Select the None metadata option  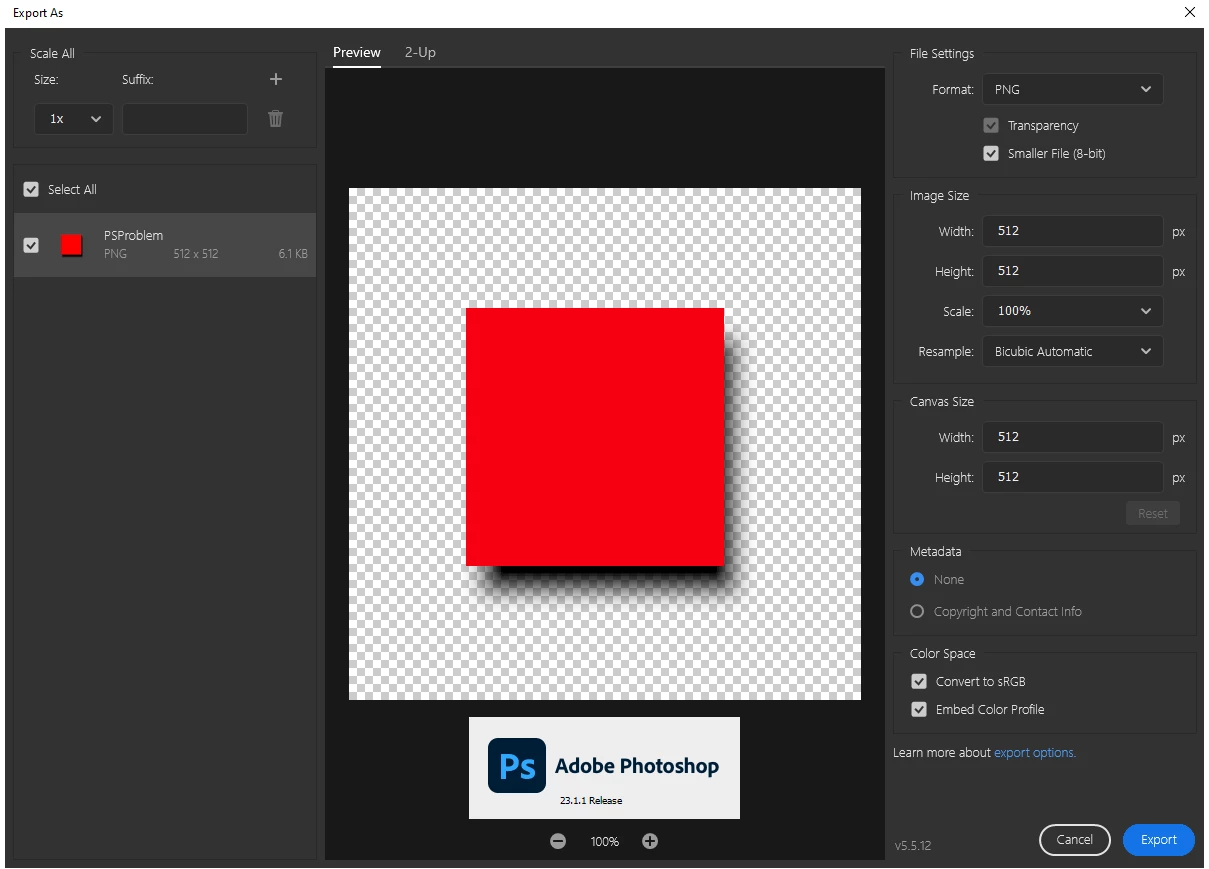click(917, 579)
